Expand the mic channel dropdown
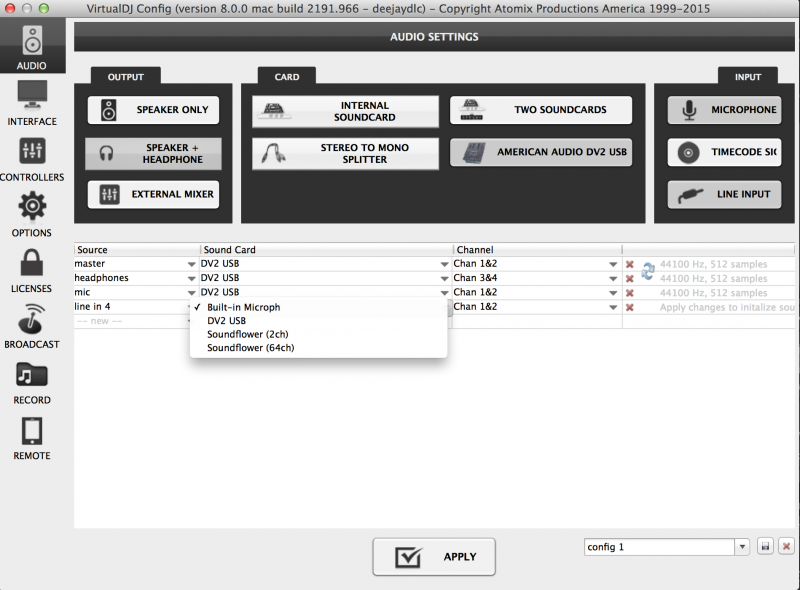The width and height of the screenshot is (800, 590). point(613,293)
